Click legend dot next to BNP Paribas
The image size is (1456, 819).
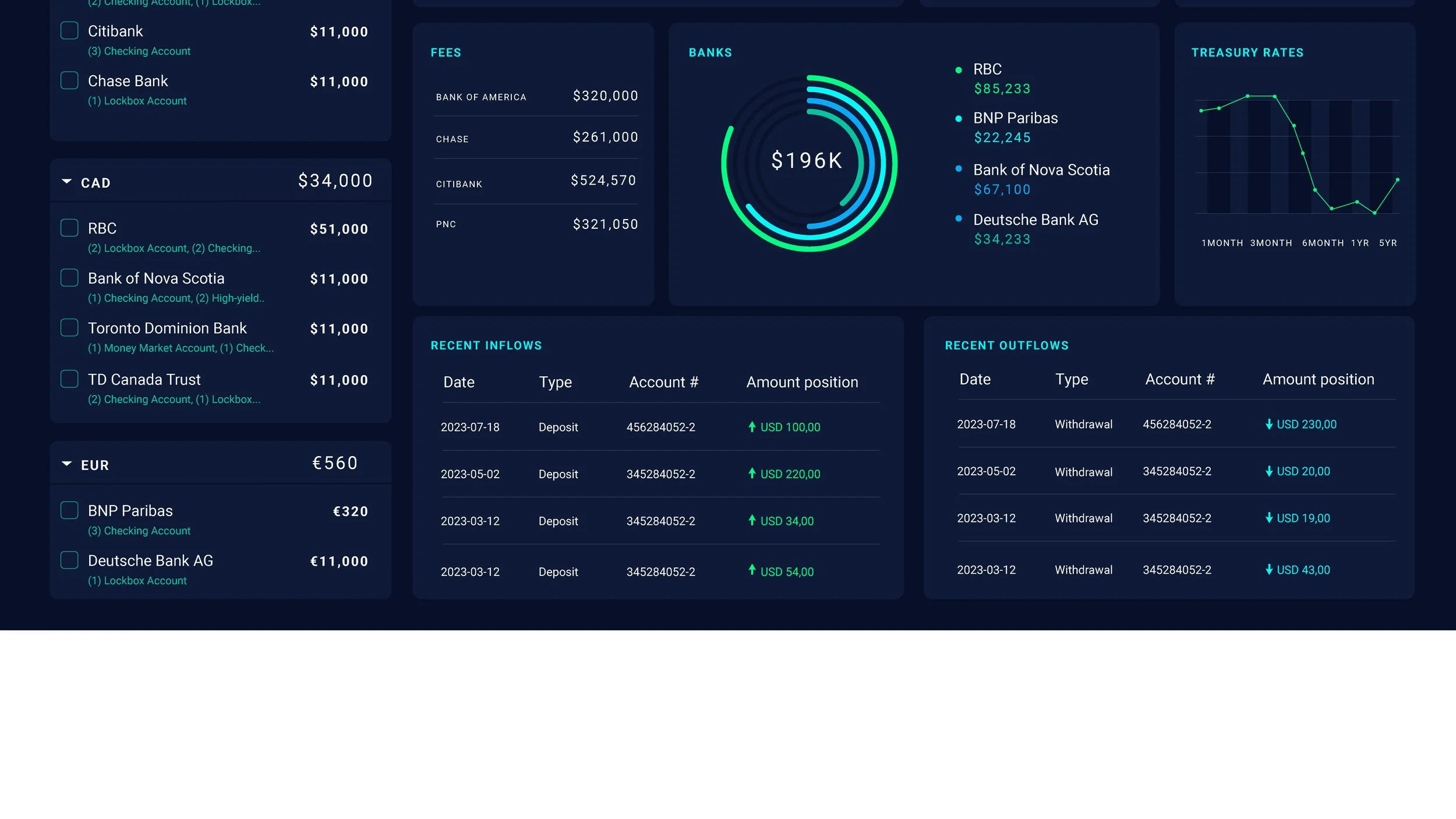pyautogui.click(x=958, y=119)
